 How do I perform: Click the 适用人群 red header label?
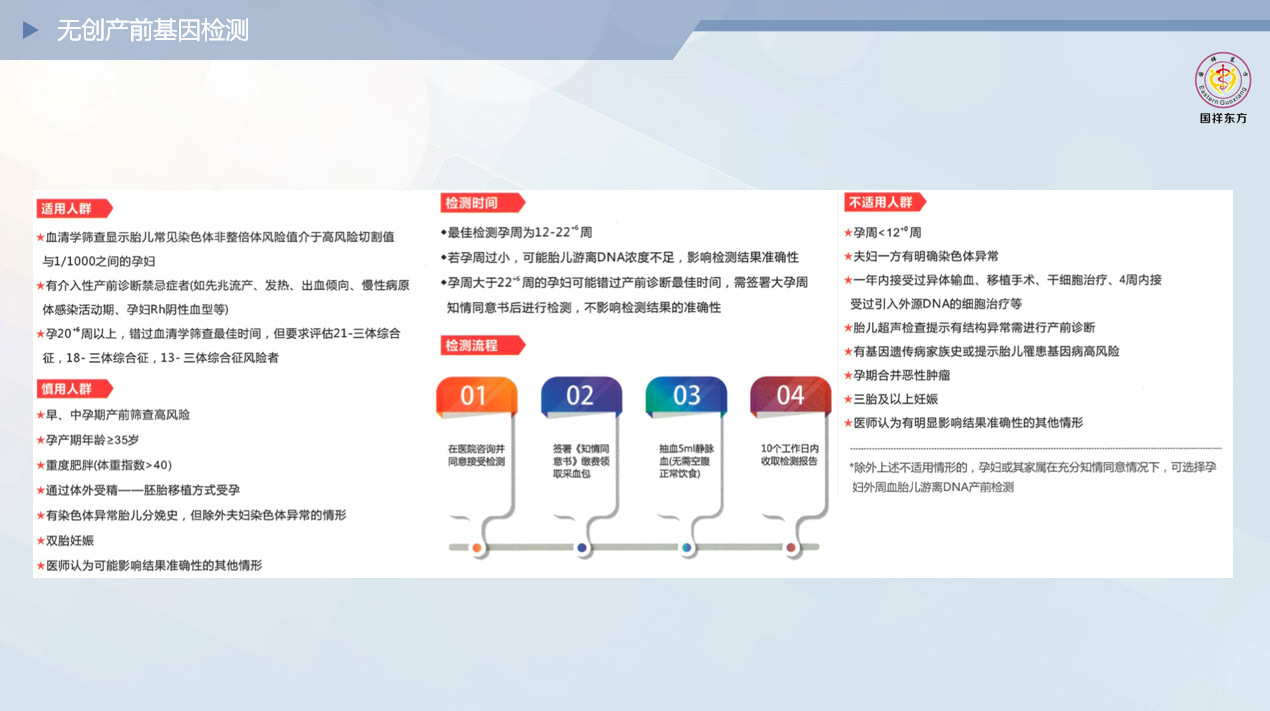pos(73,209)
